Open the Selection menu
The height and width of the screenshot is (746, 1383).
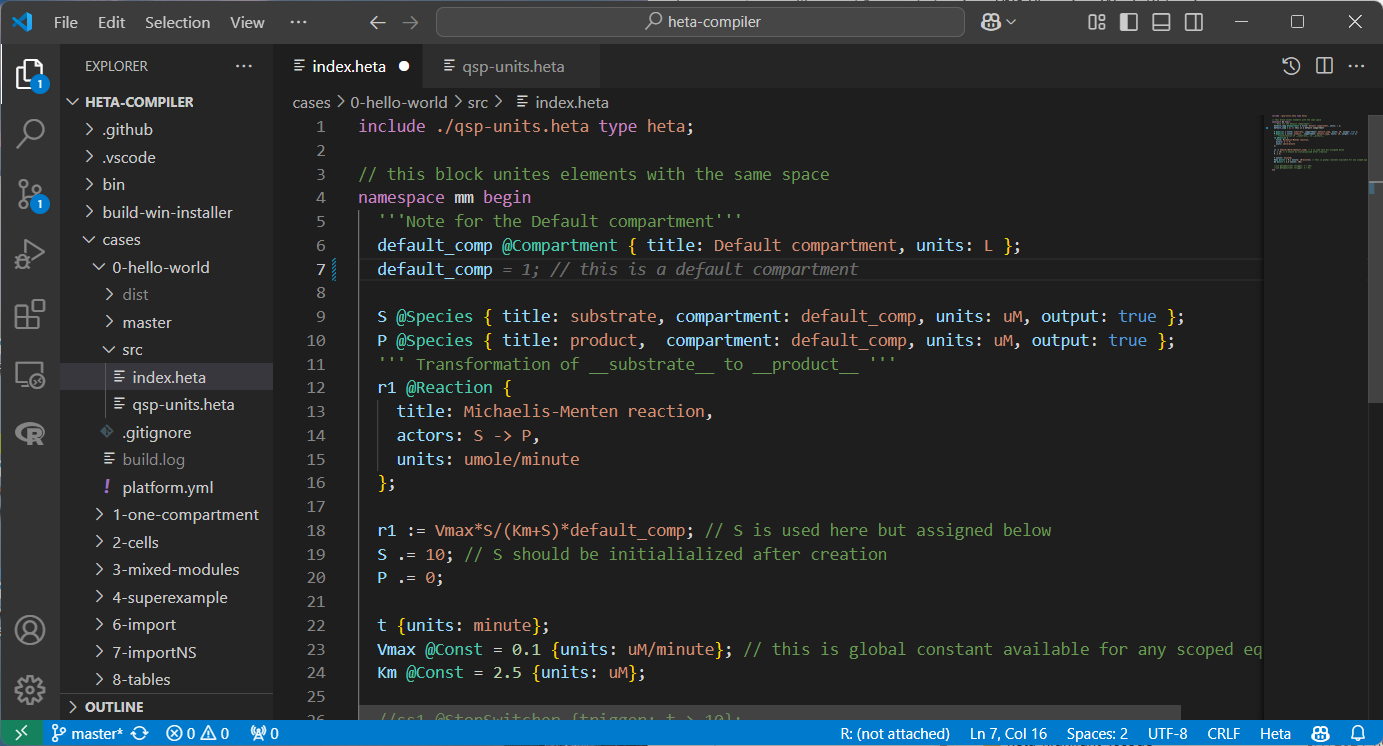(x=178, y=22)
